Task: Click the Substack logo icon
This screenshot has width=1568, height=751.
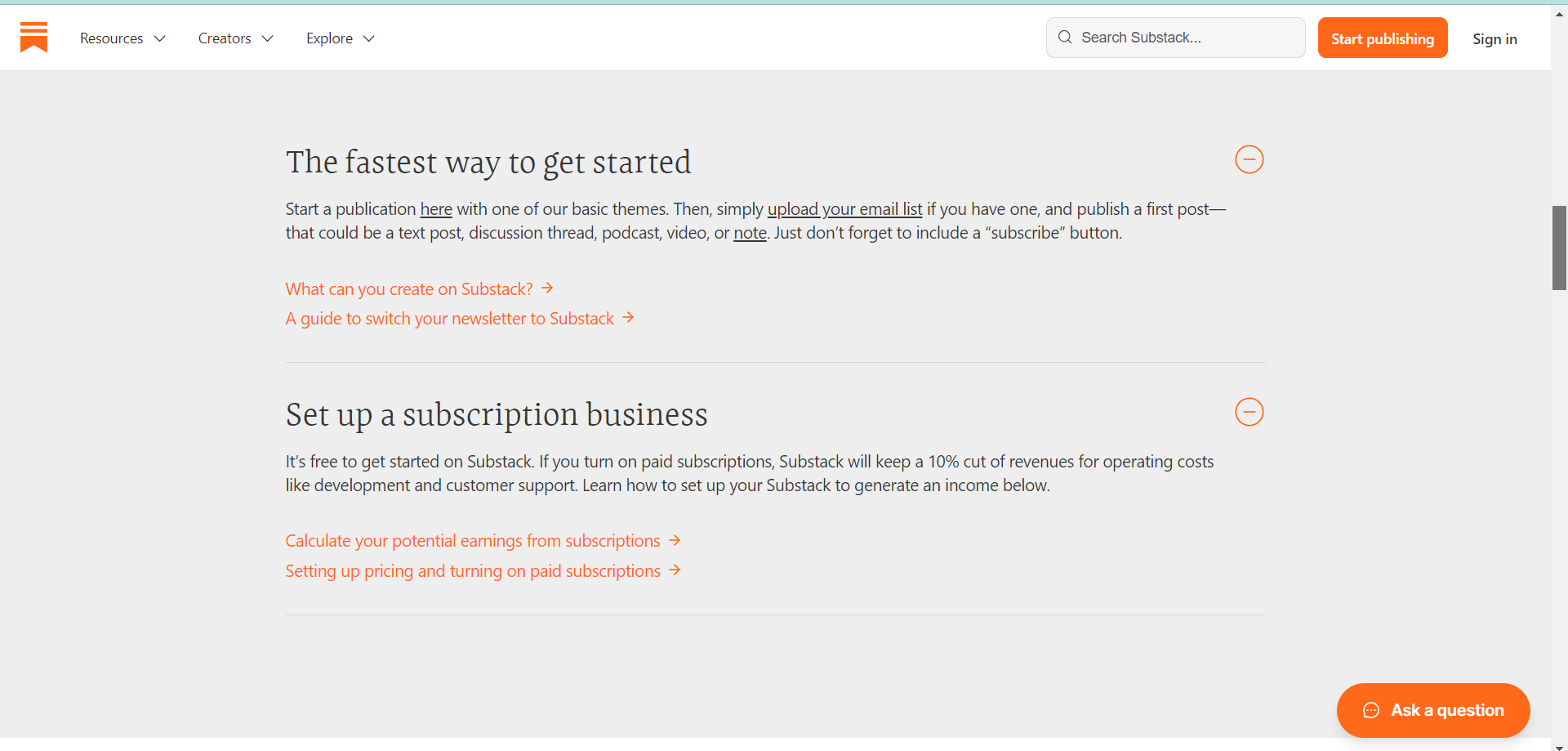Action: point(33,38)
